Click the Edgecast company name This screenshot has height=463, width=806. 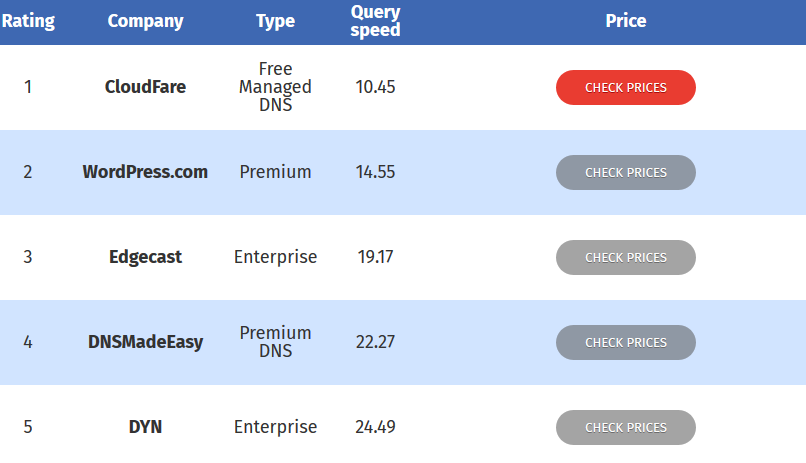pos(145,257)
